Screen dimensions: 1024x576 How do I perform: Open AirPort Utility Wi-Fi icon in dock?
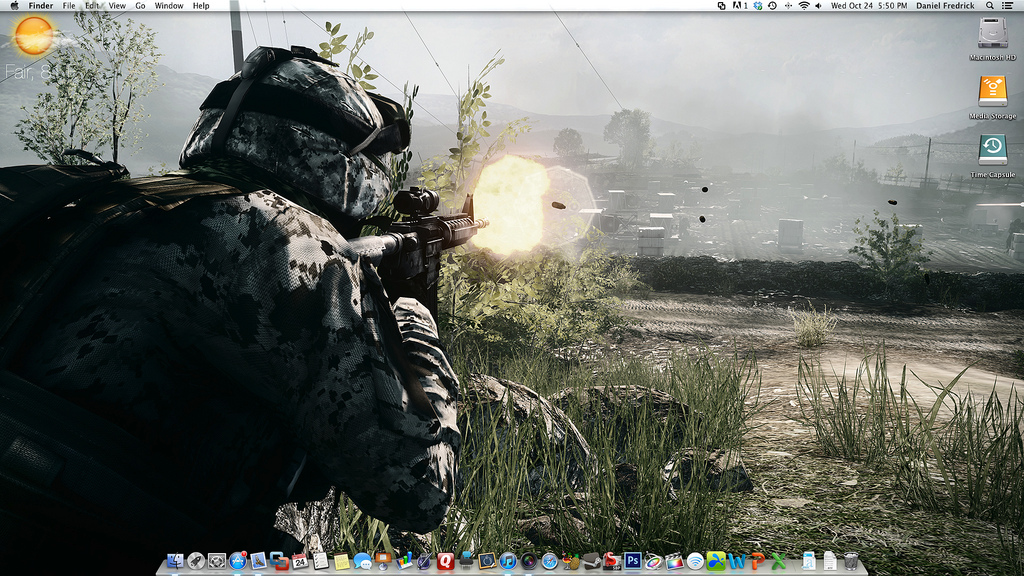point(696,561)
